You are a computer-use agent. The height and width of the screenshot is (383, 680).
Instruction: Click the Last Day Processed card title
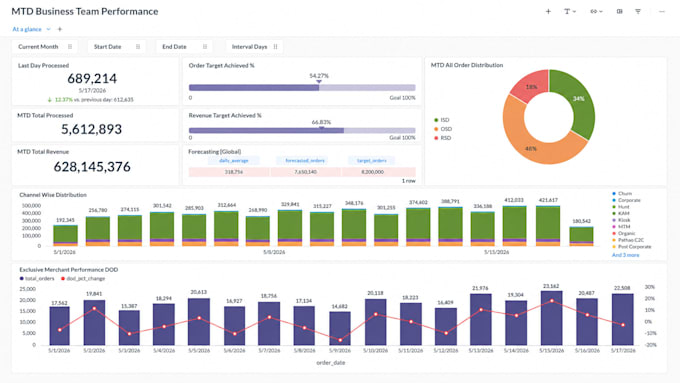coord(43,65)
